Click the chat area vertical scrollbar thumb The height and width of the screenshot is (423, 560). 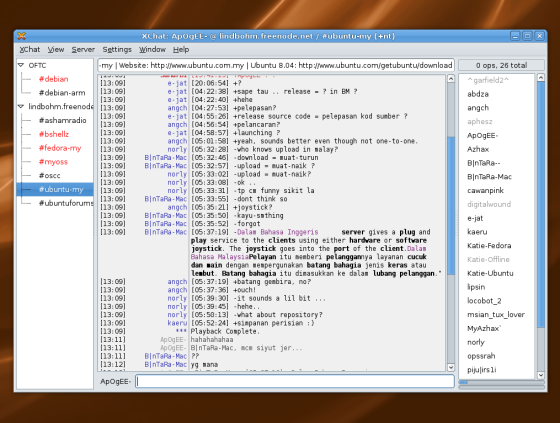(451, 206)
